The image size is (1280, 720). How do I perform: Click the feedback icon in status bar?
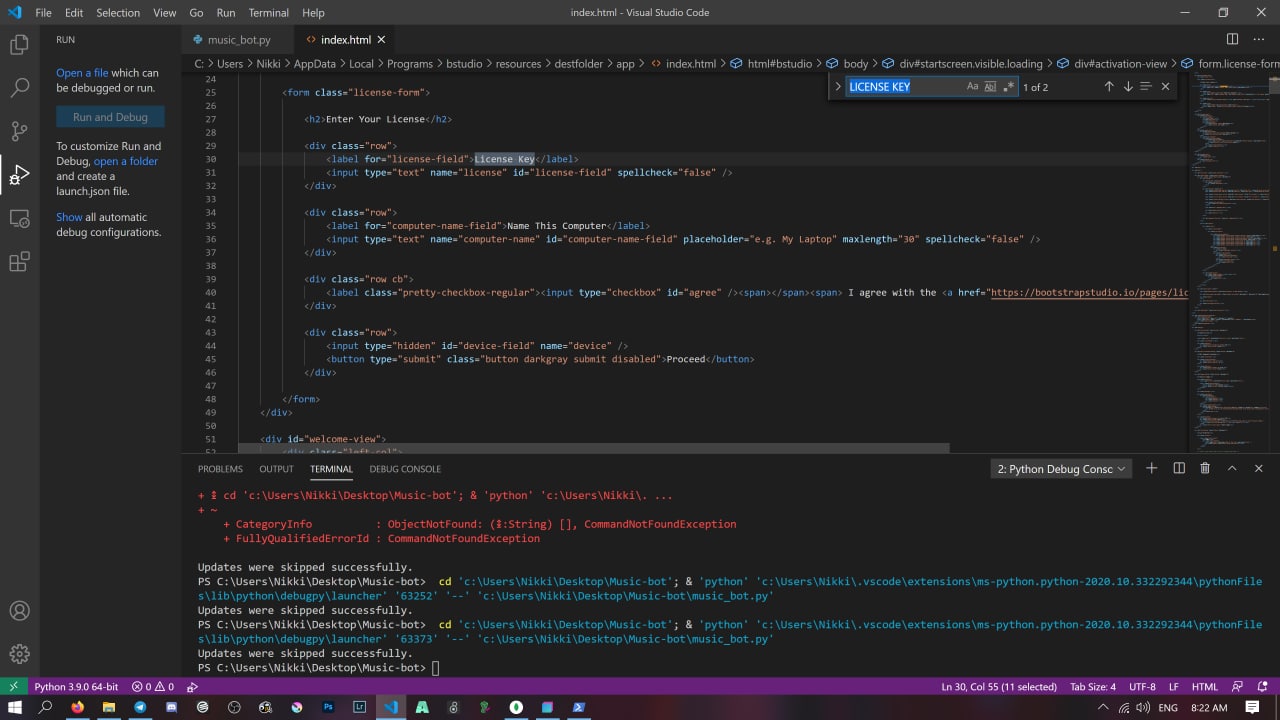pyautogui.click(x=1237, y=687)
